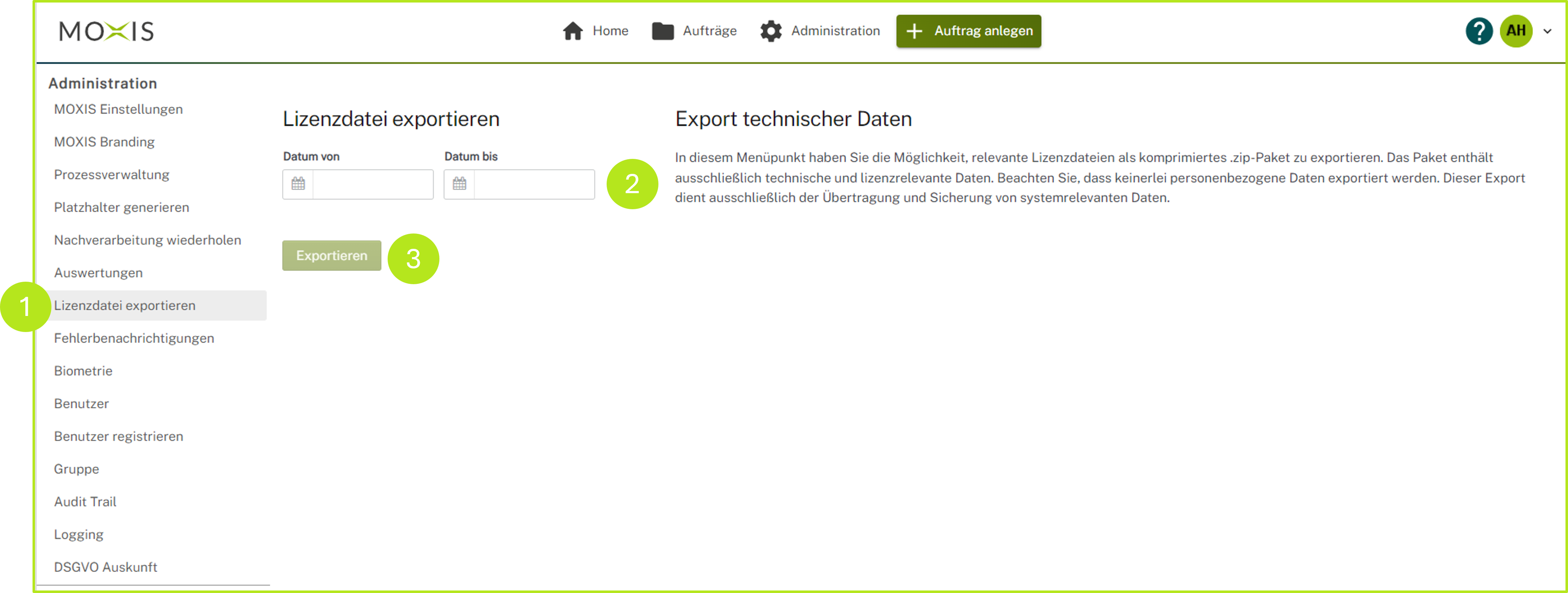Open the help question mark icon
This screenshot has height=593, width=1568.
(1479, 31)
